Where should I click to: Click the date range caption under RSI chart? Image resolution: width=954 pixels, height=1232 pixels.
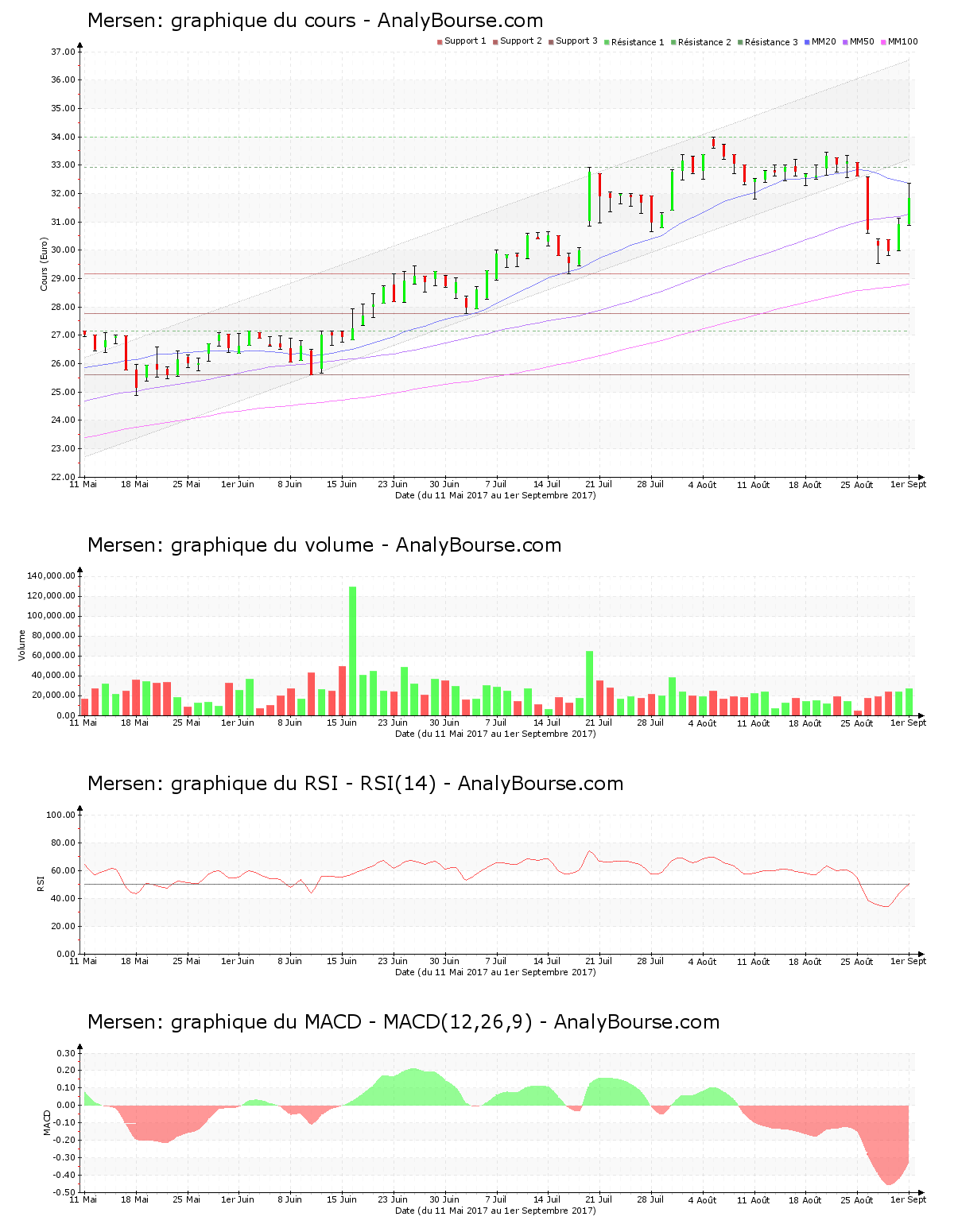pos(495,972)
